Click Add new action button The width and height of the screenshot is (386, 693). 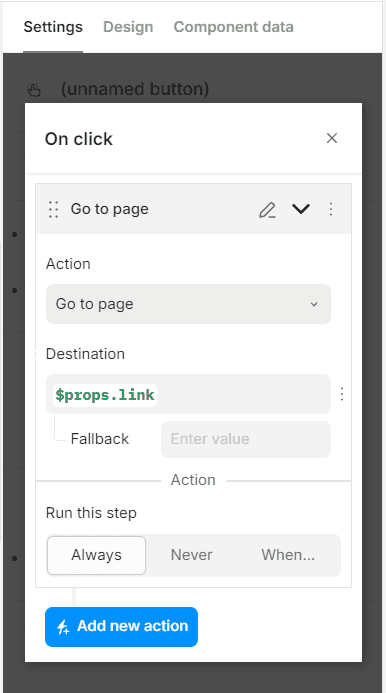[121, 627]
